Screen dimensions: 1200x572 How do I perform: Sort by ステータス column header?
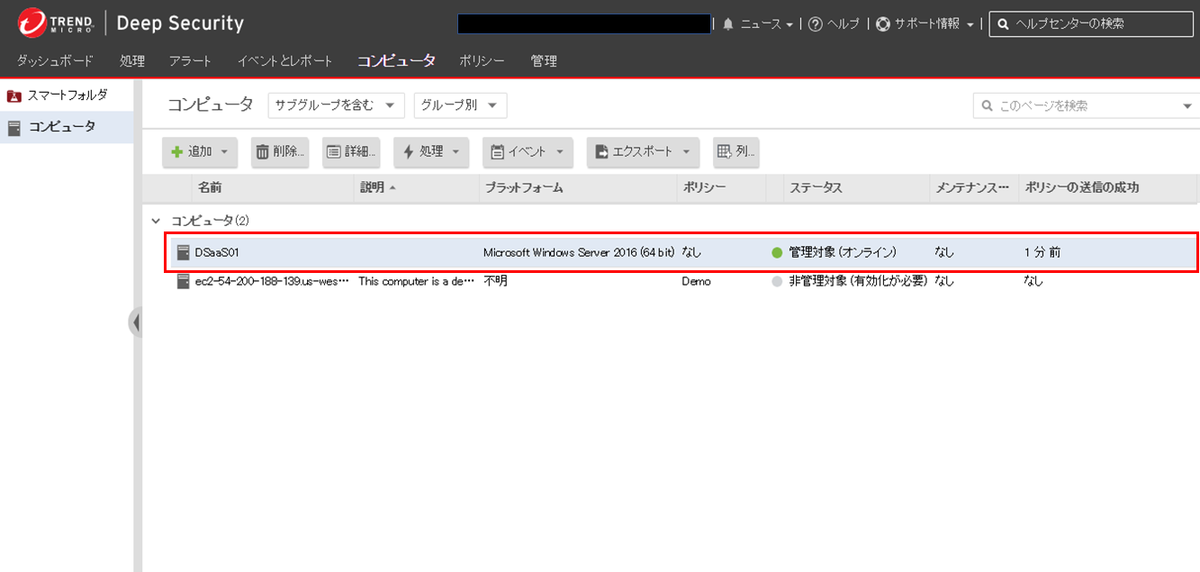click(x=816, y=188)
